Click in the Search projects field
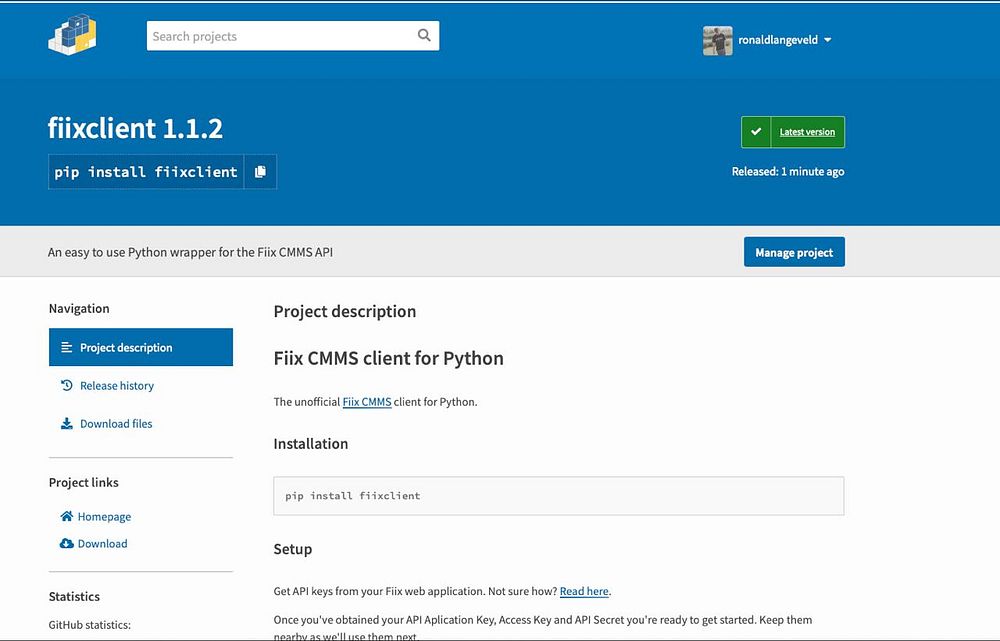This screenshot has height=641, width=1000. click(280, 36)
